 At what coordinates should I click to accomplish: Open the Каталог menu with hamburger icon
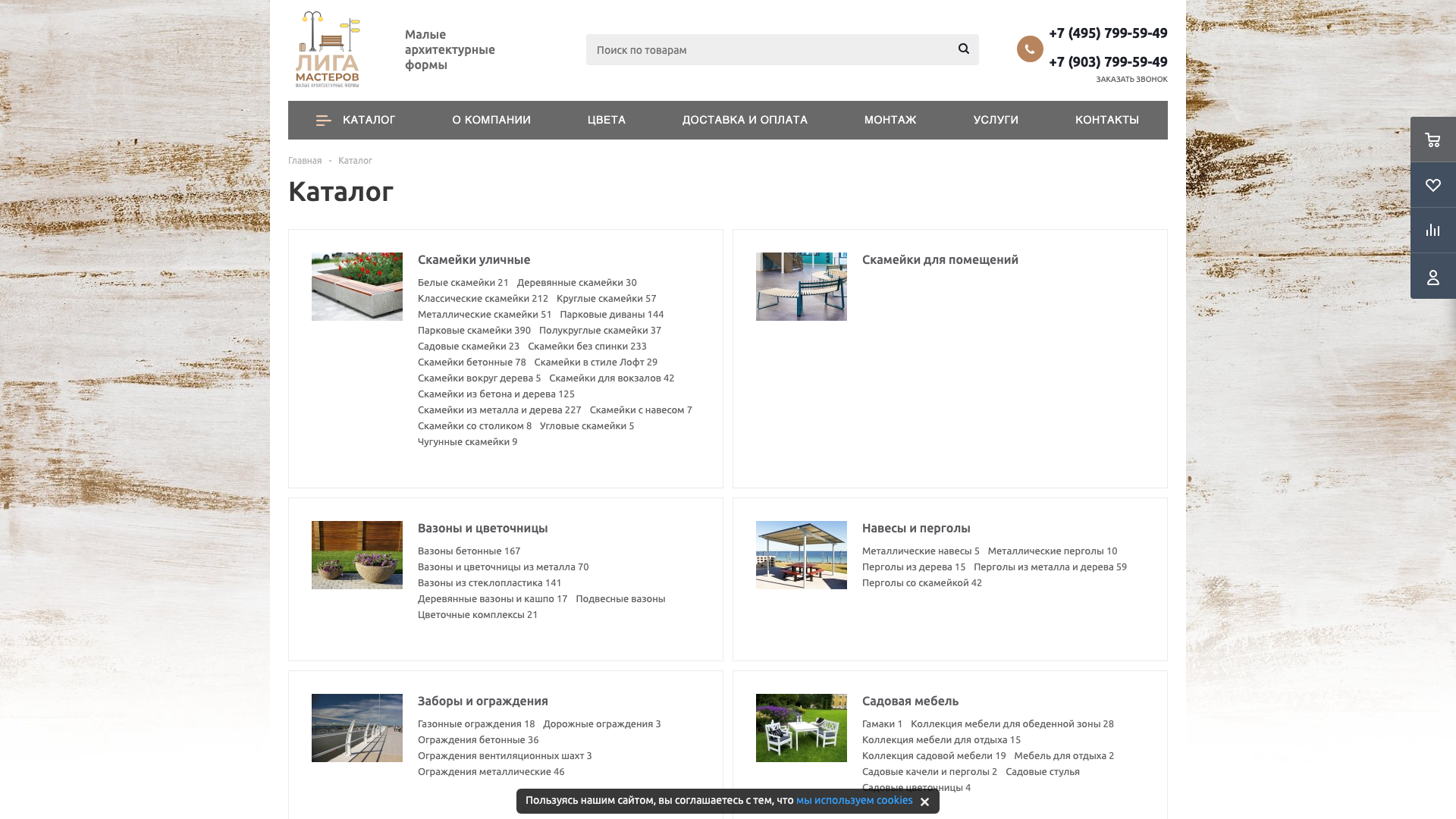point(356,120)
